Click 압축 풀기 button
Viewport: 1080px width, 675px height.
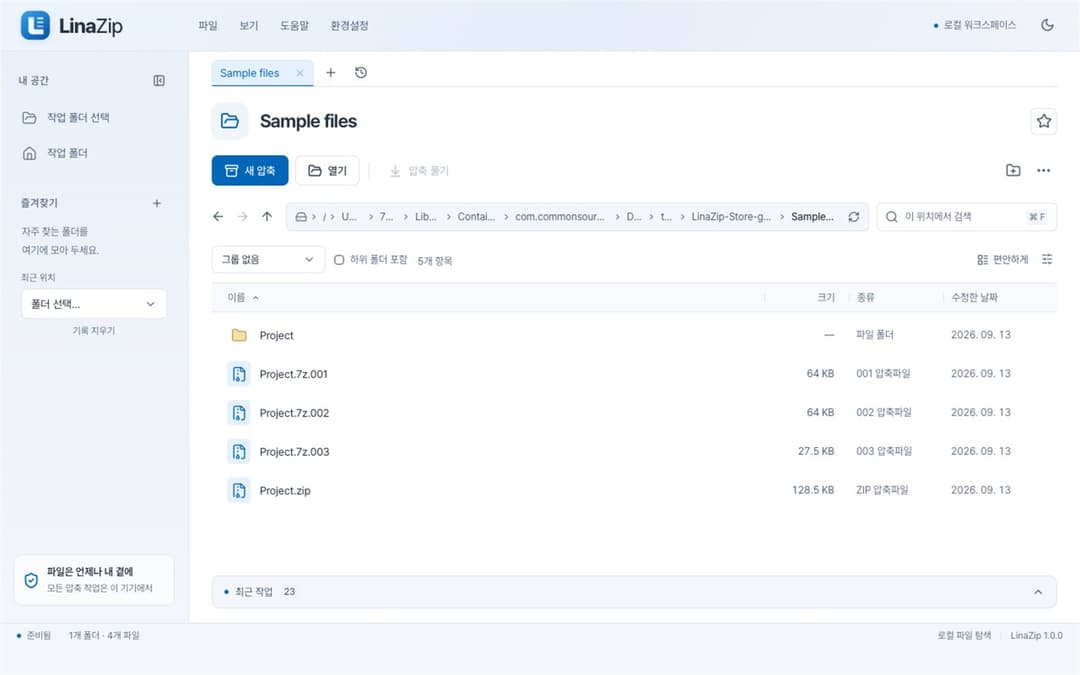[419, 170]
